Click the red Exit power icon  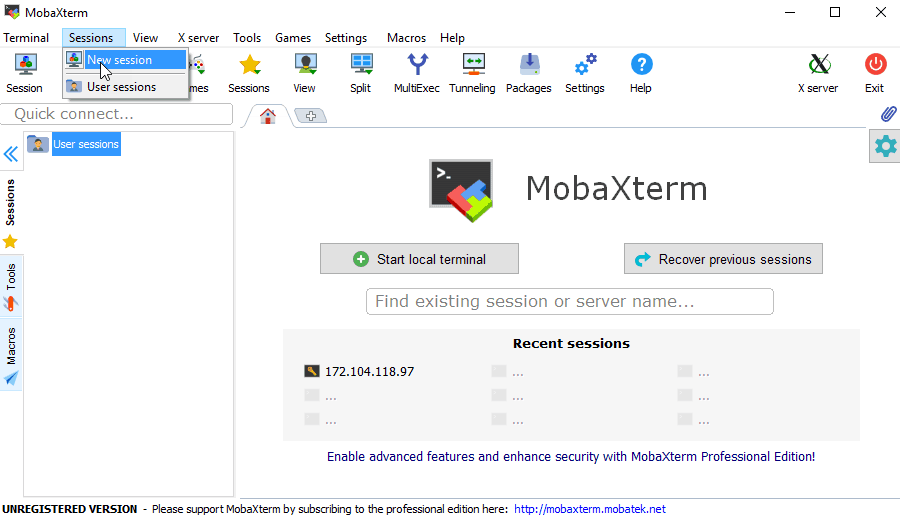click(x=875, y=73)
